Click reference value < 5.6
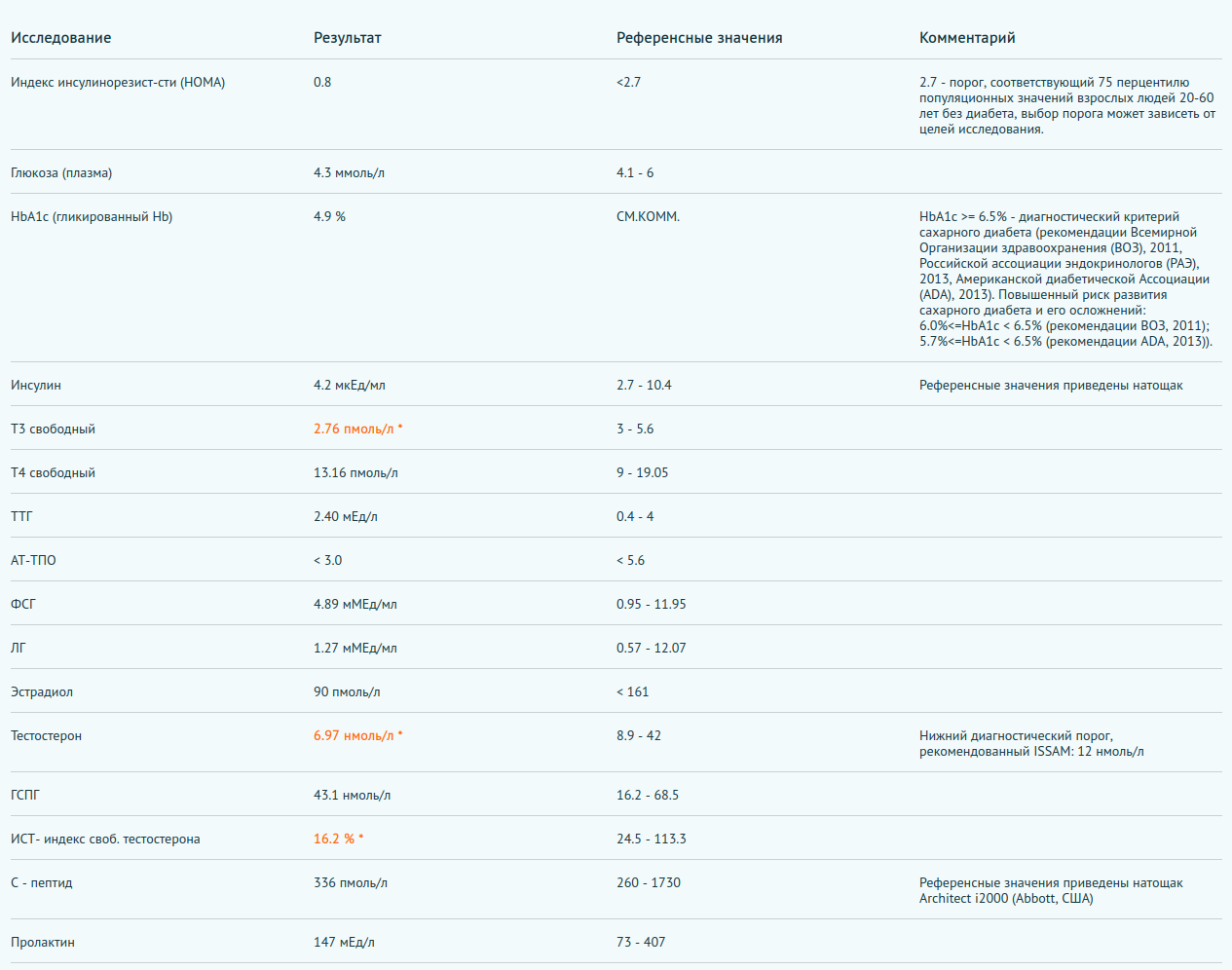Image resolution: width=1232 pixels, height=970 pixels. point(630,561)
